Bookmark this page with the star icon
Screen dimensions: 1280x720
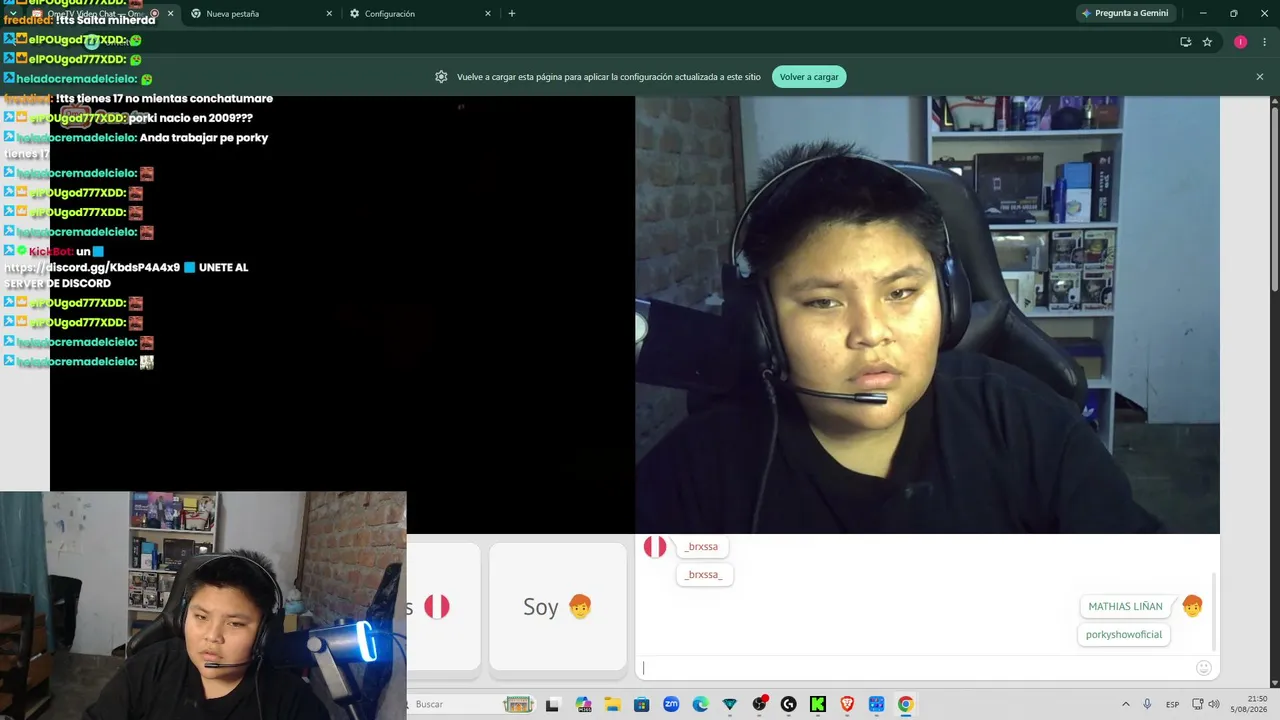tap(1207, 42)
